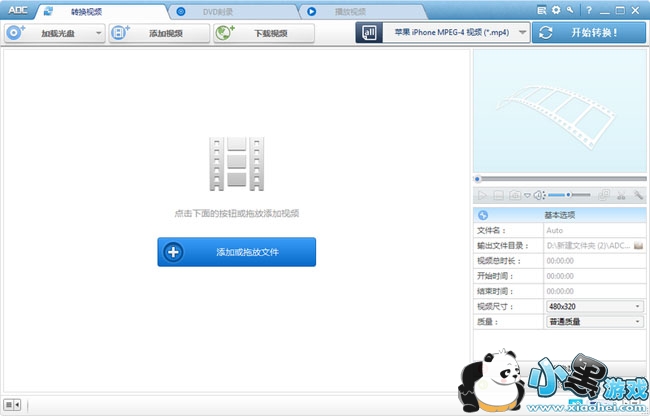Browse output folder icon
This screenshot has height=416, width=650.
tap(638, 246)
